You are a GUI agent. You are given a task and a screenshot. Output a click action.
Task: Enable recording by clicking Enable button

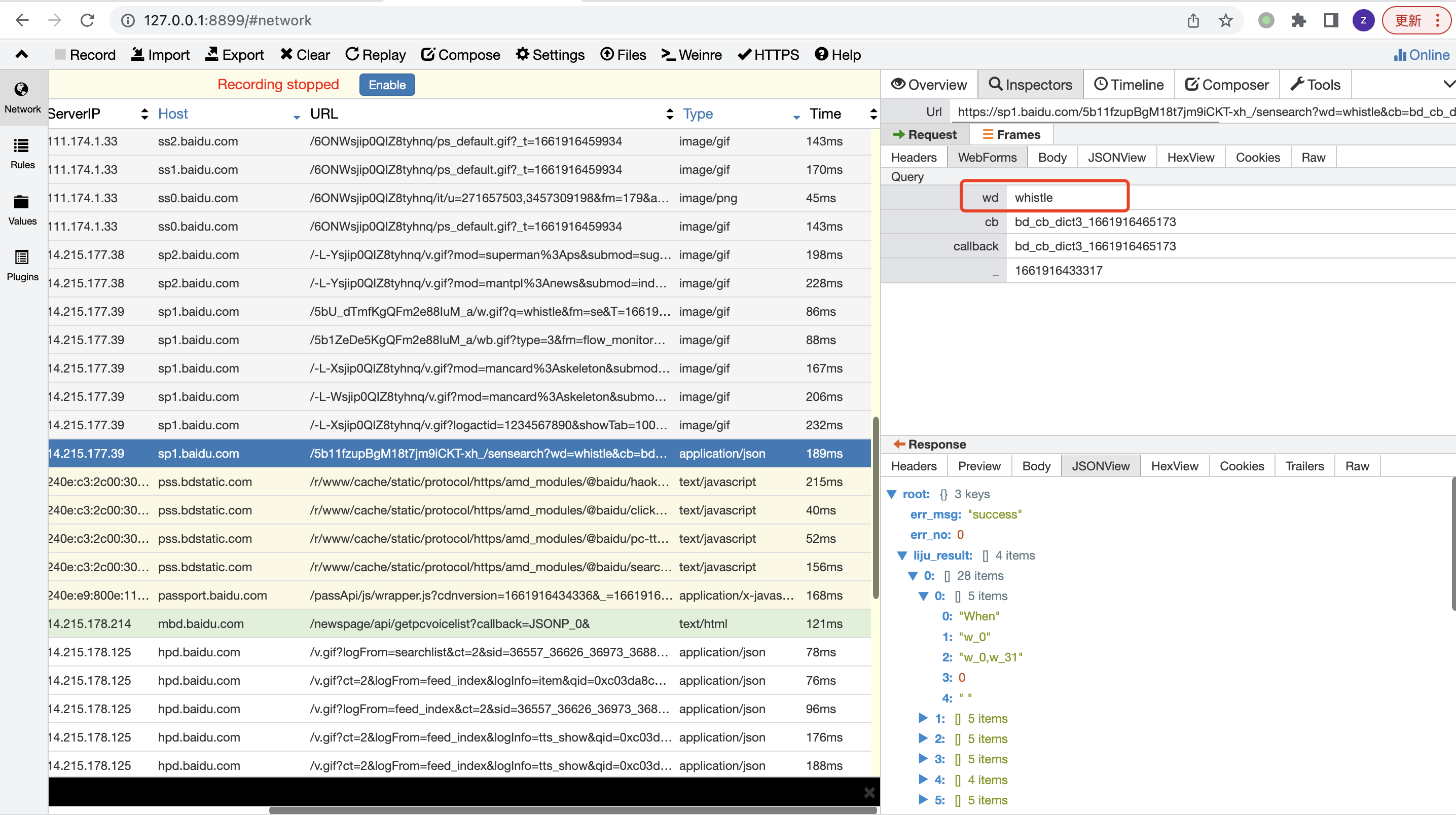pyautogui.click(x=387, y=84)
